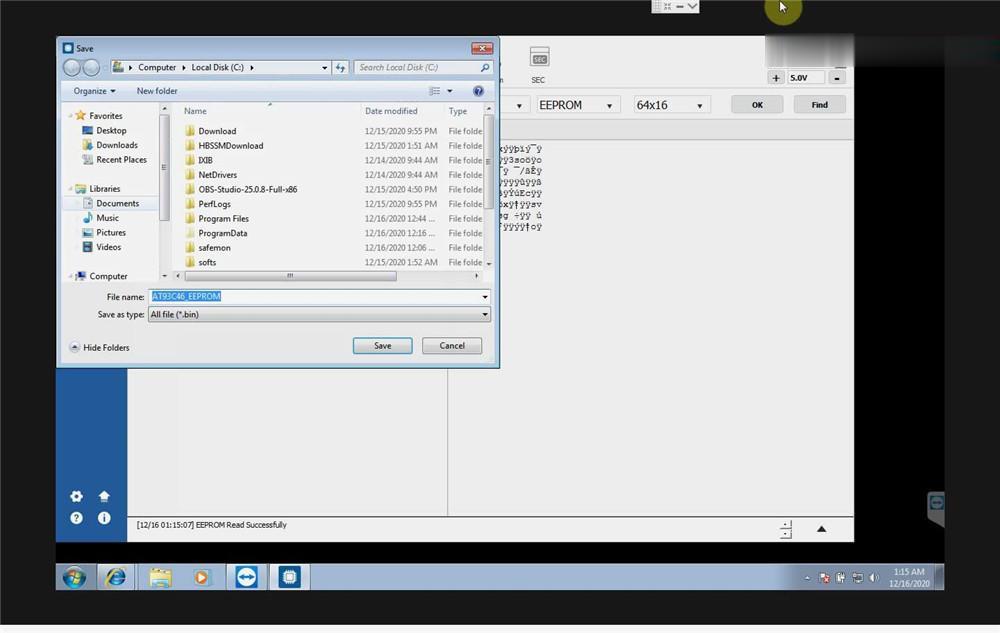
Task: Open the view options dropdown arrow
Action: pos(450,91)
